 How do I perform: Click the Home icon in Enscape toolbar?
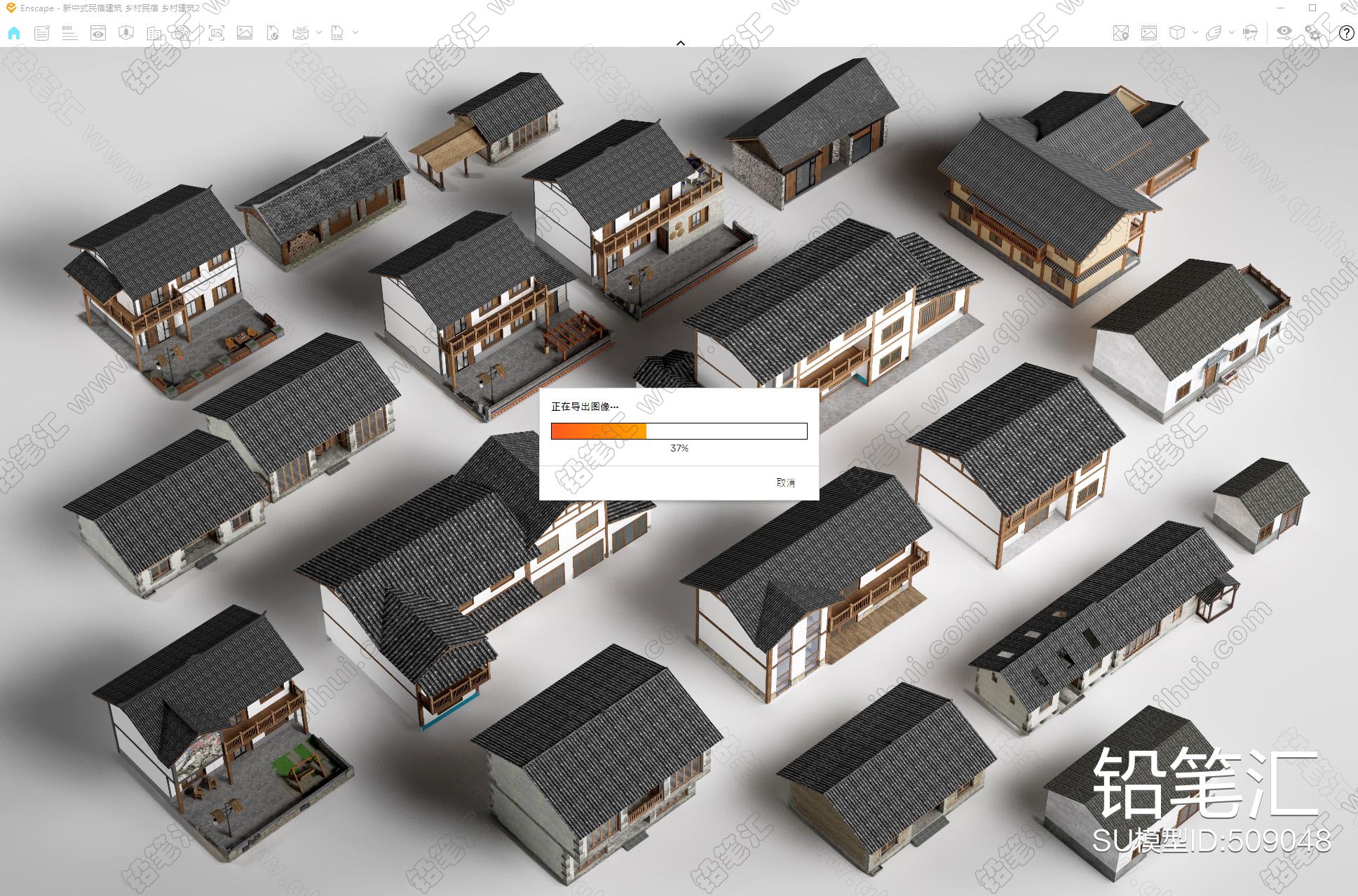(x=14, y=33)
